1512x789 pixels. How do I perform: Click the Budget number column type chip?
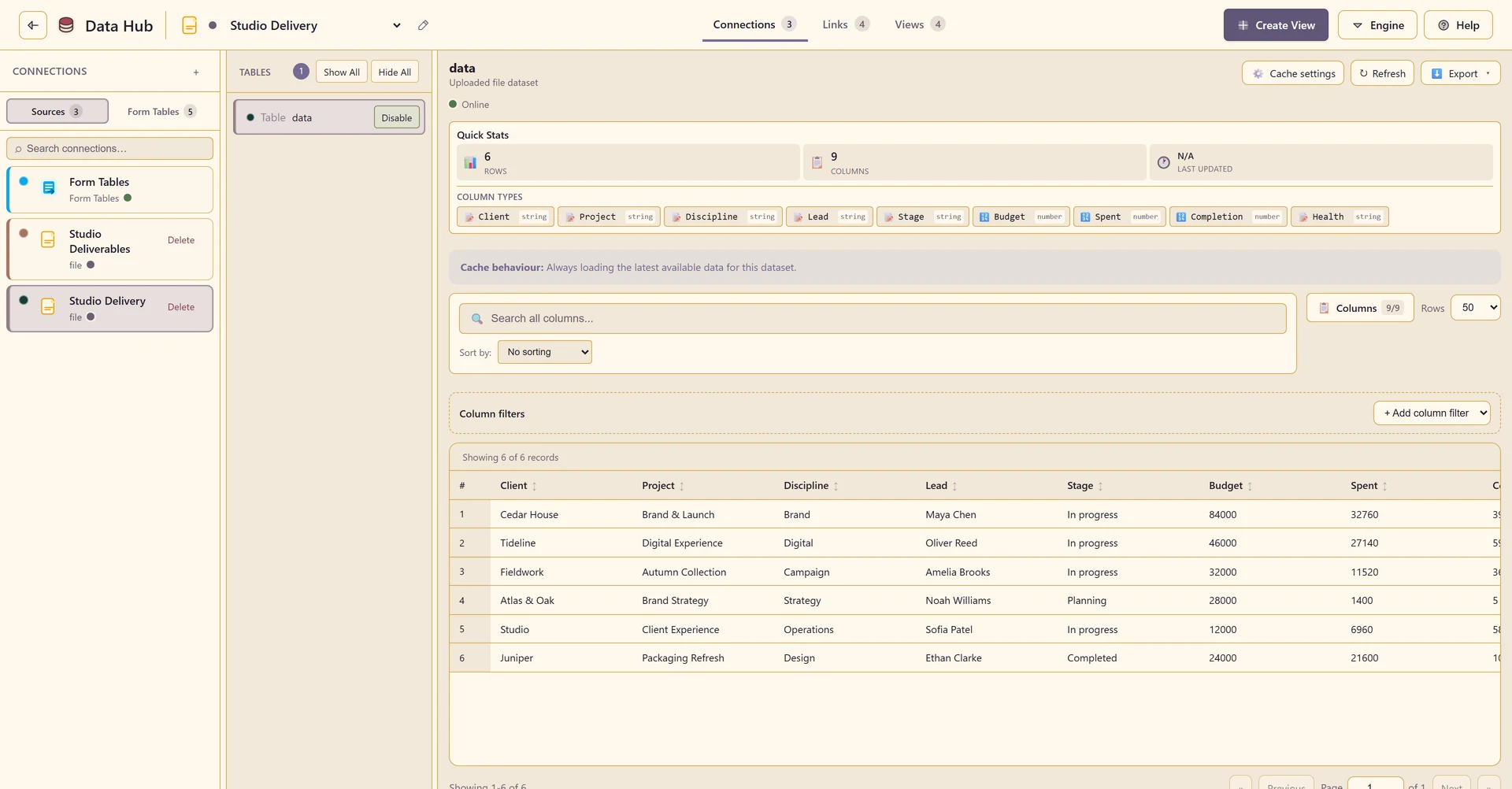[x=1021, y=217]
